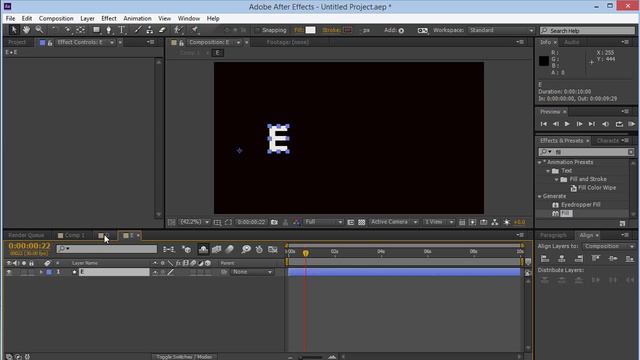640x360 pixels.
Task: Toggle Hide Shy Layers switch in timeline
Action: point(203,249)
